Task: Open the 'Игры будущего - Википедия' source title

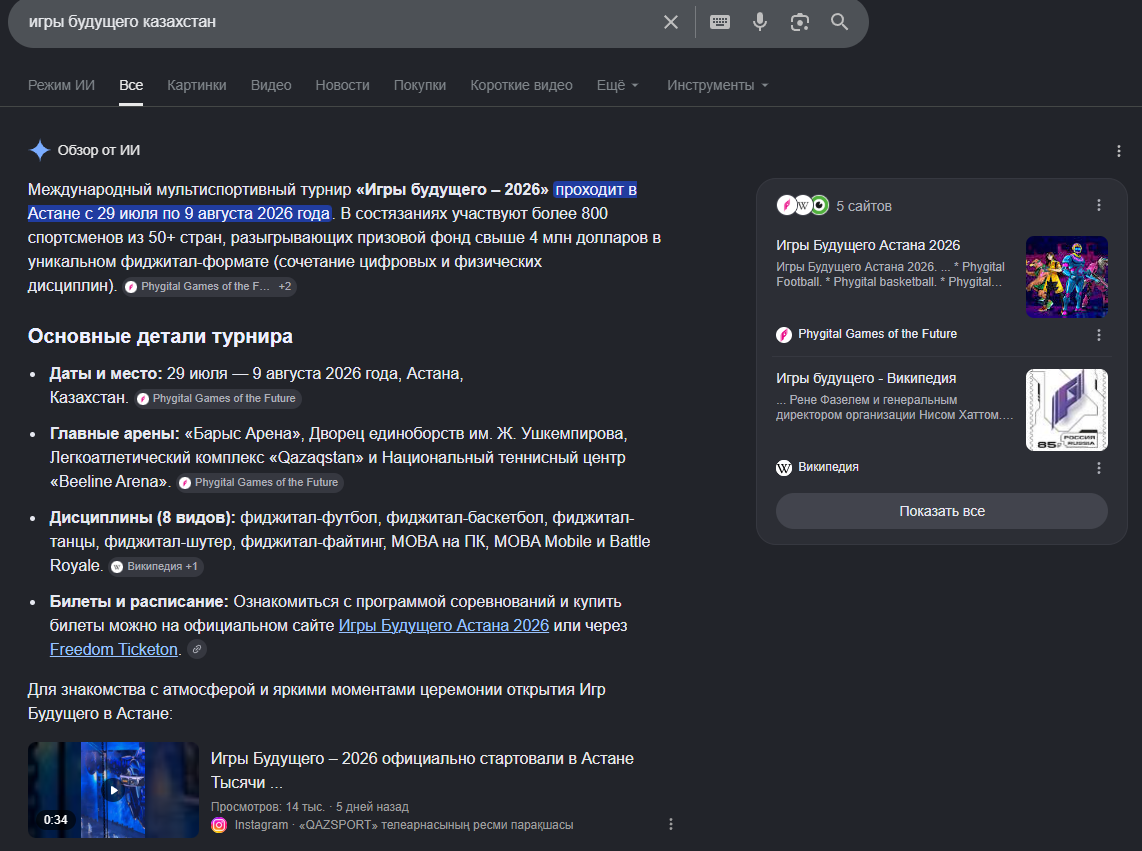Action: [x=866, y=378]
